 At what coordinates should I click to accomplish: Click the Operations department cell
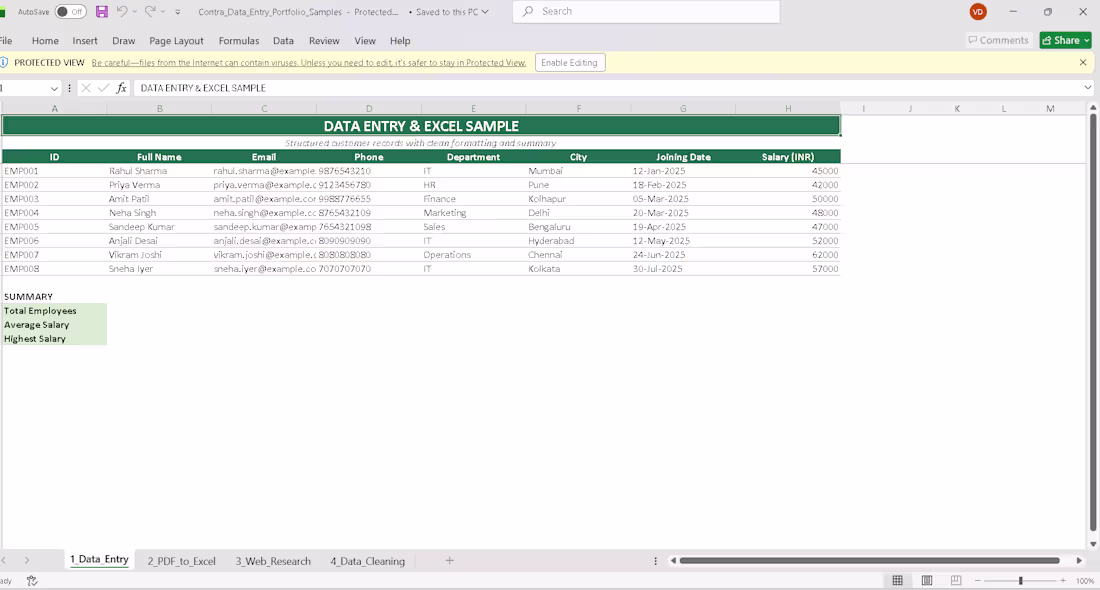click(x=474, y=255)
